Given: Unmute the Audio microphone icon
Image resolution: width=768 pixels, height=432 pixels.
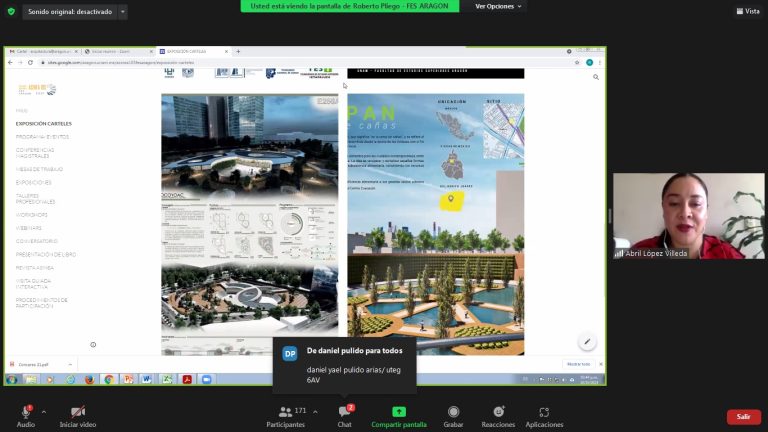Looking at the screenshot, I should [x=25, y=412].
